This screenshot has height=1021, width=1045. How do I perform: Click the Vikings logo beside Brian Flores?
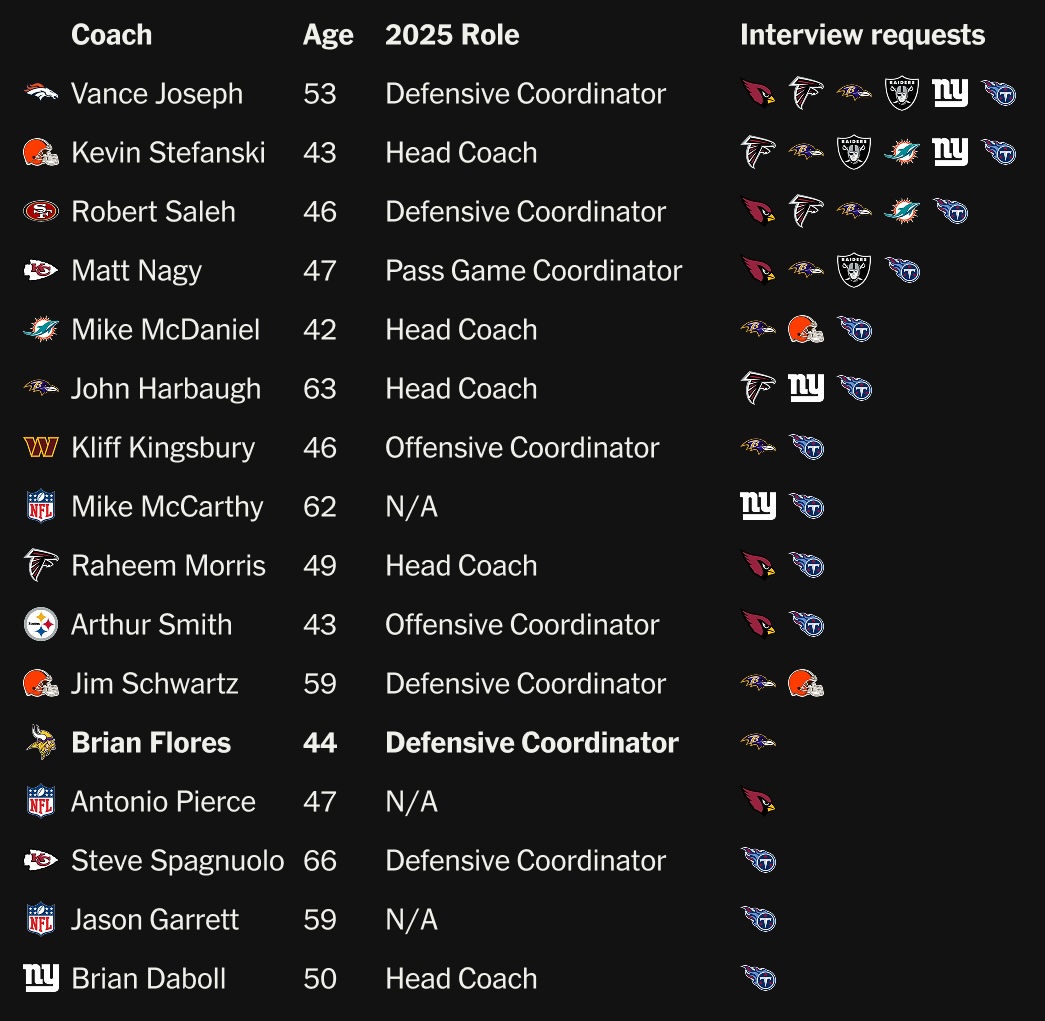pyautogui.click(x=41, y=743)
